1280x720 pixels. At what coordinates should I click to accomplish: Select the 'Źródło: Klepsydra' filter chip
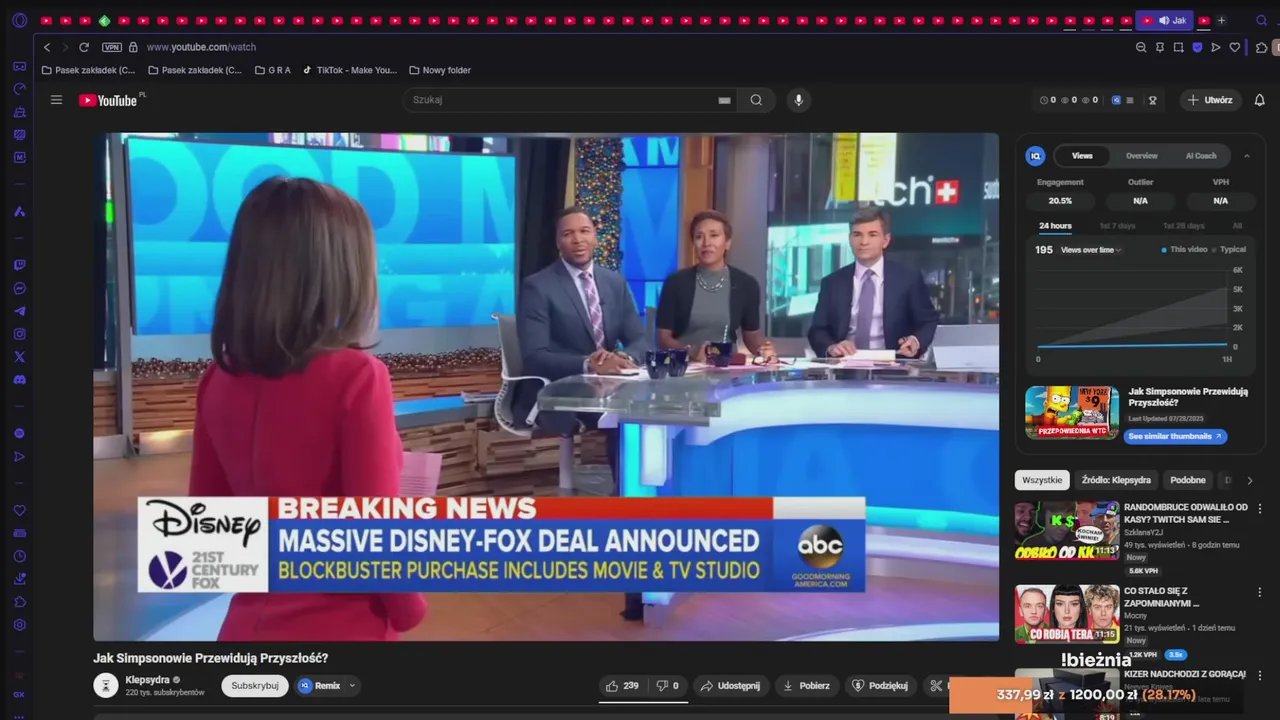pos(1116,480)
